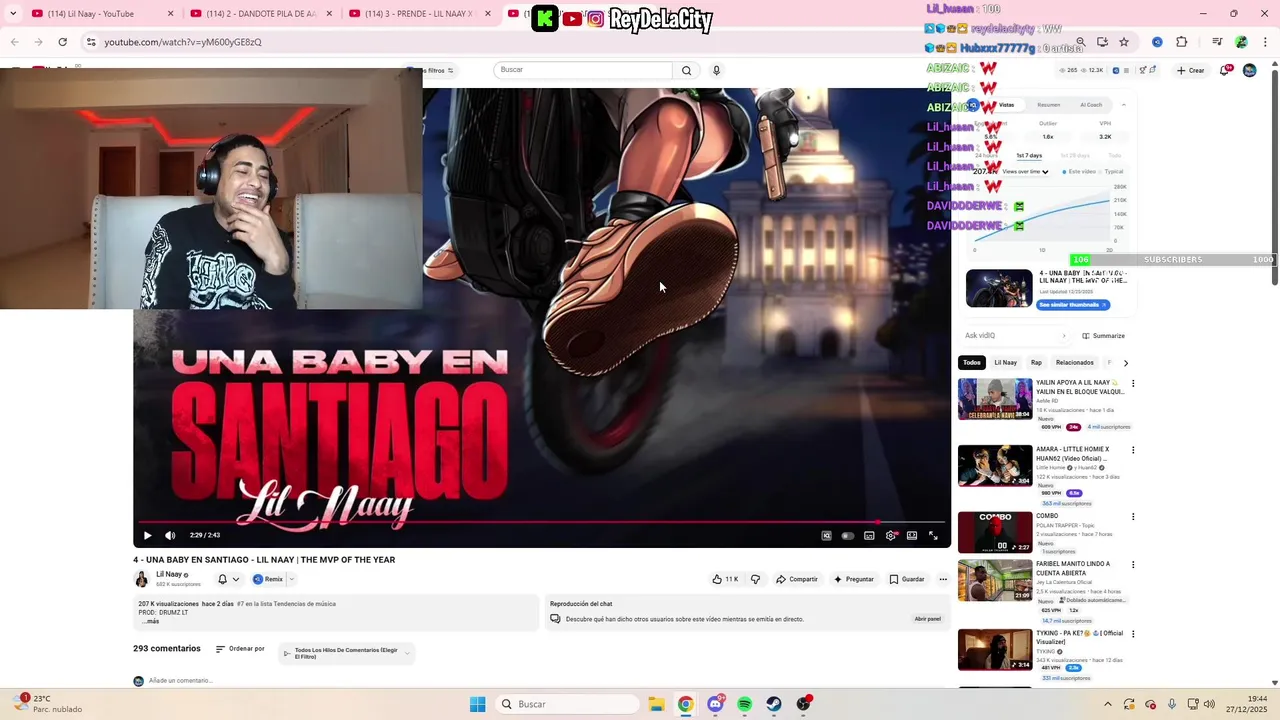Open the player settings gear
This screenshot has width=1280, height=720.
pyautogui.click(x=891, y=535)
